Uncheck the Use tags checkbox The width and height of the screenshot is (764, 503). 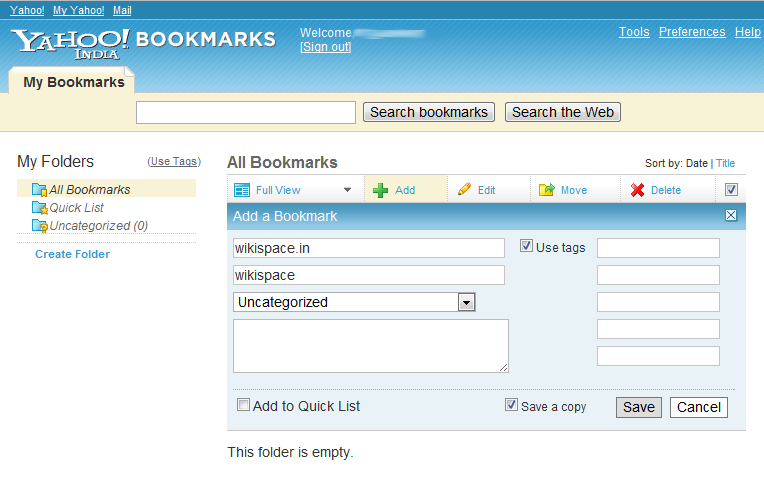pyautogui.click(x=526, y=246)
